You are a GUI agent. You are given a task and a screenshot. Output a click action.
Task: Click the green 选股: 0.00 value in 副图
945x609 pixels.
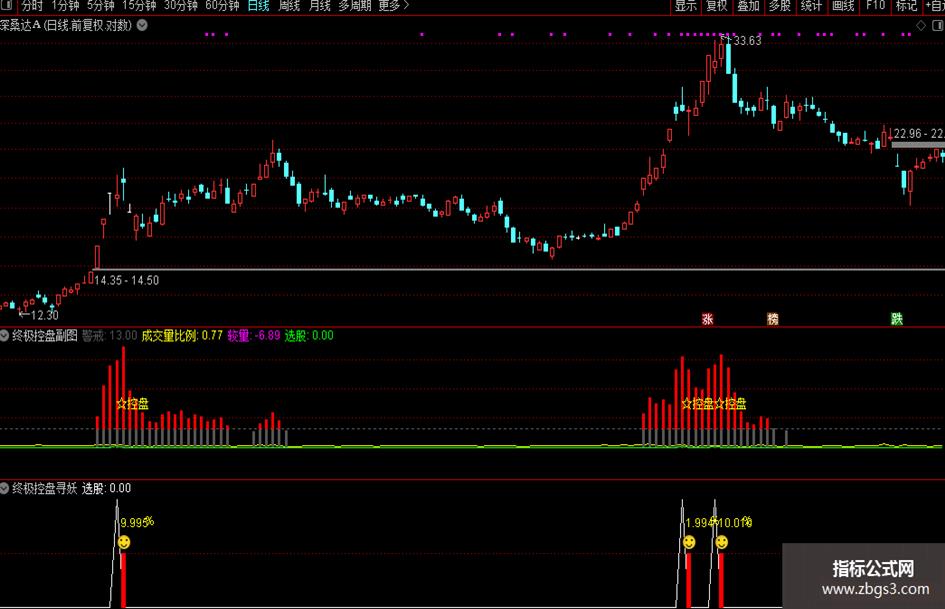tap(309, 335)
